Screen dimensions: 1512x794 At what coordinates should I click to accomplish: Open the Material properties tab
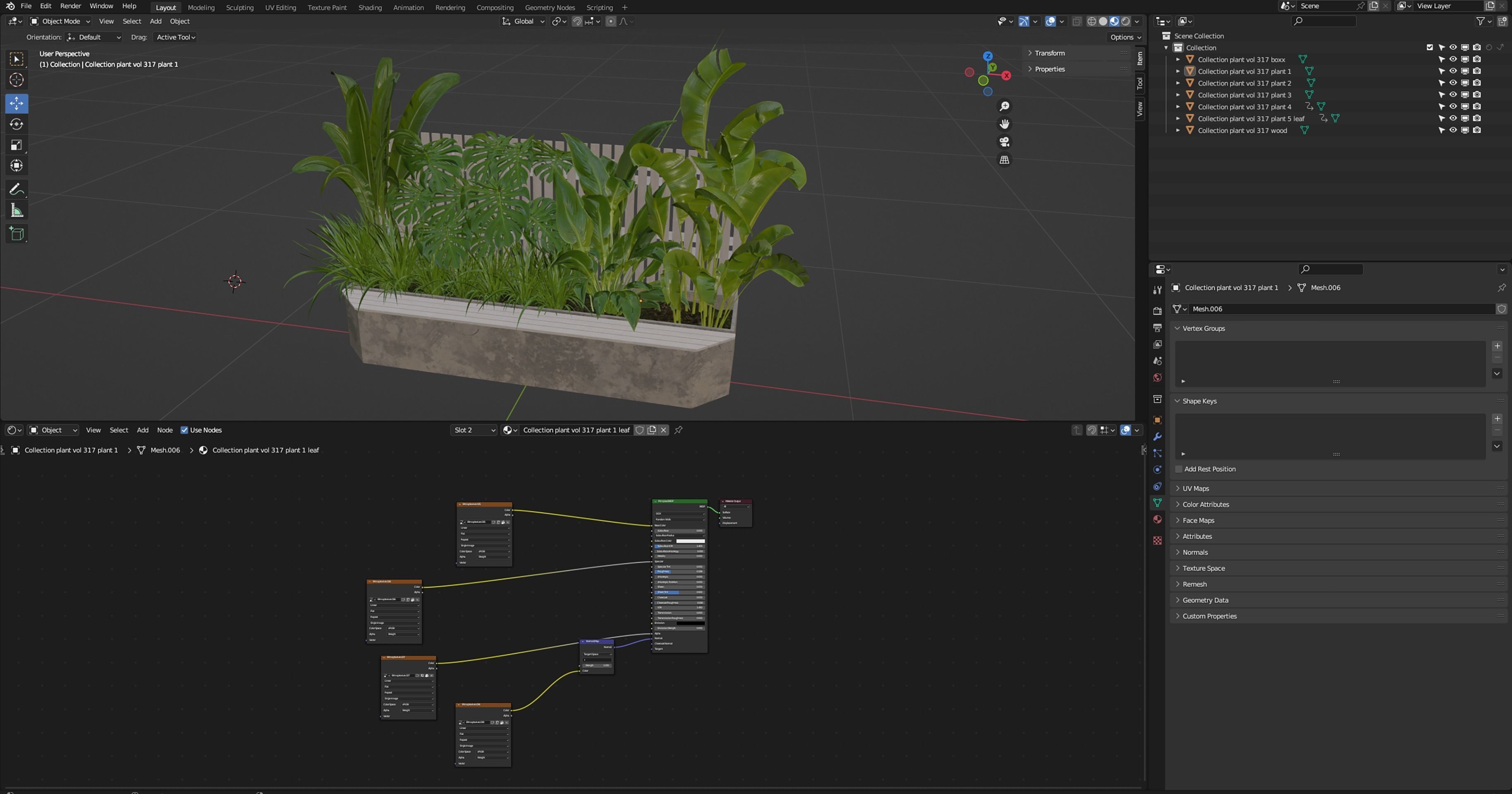[x=1157, y=519]
